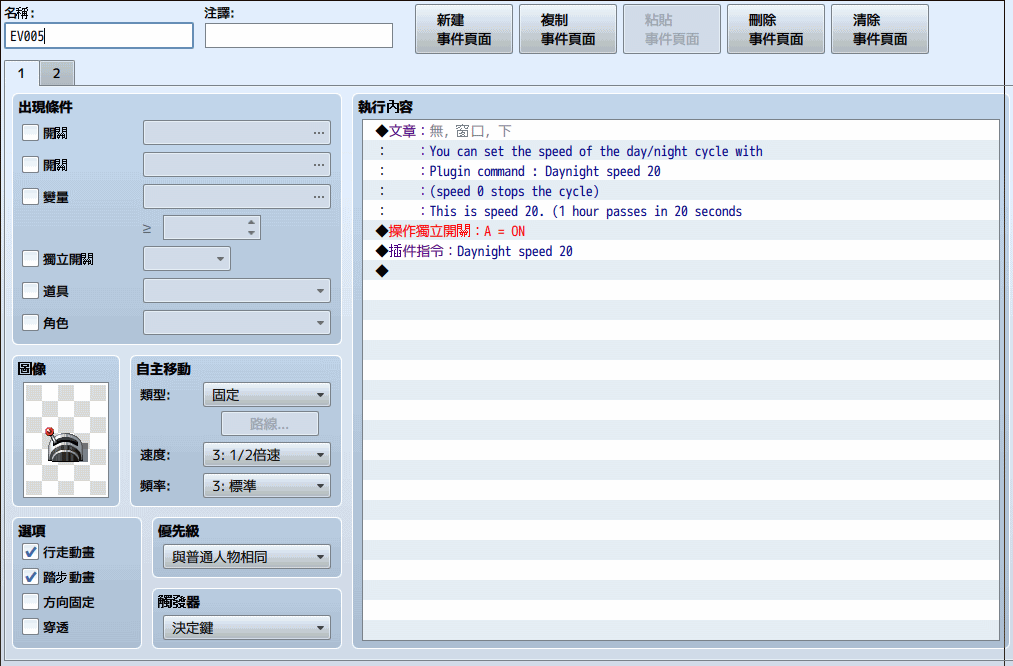Open the 道具 dropdown
This screenshot has height=666, width=1013.
236,291
